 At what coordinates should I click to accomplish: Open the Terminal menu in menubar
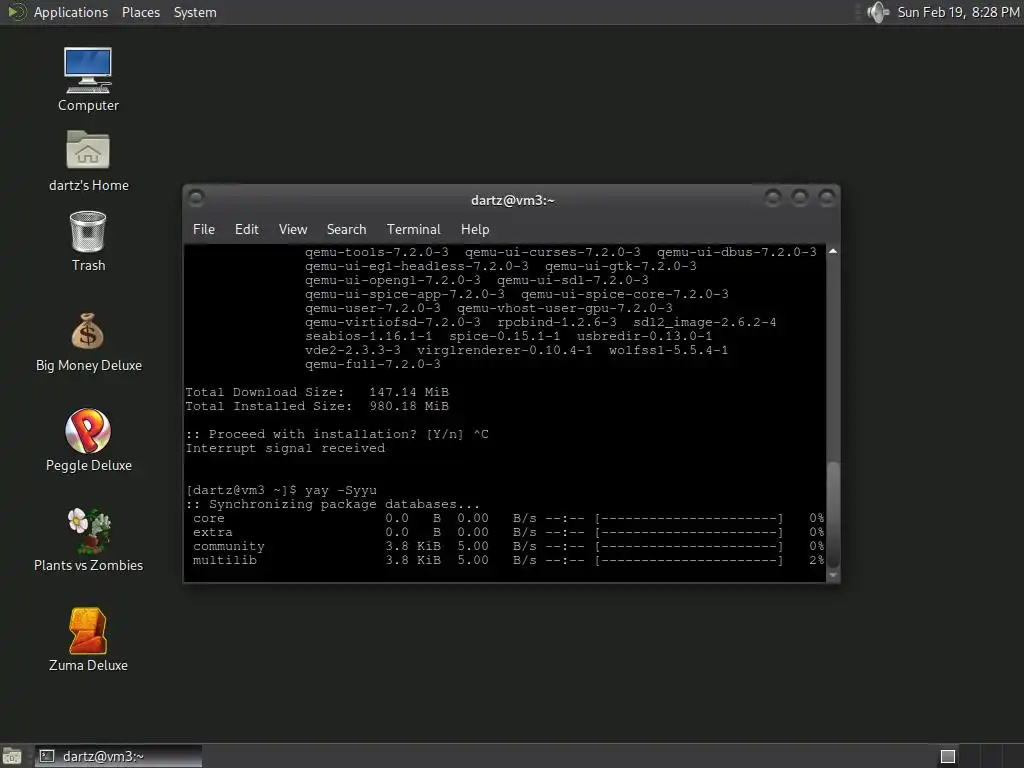click(x=413, y=229)
